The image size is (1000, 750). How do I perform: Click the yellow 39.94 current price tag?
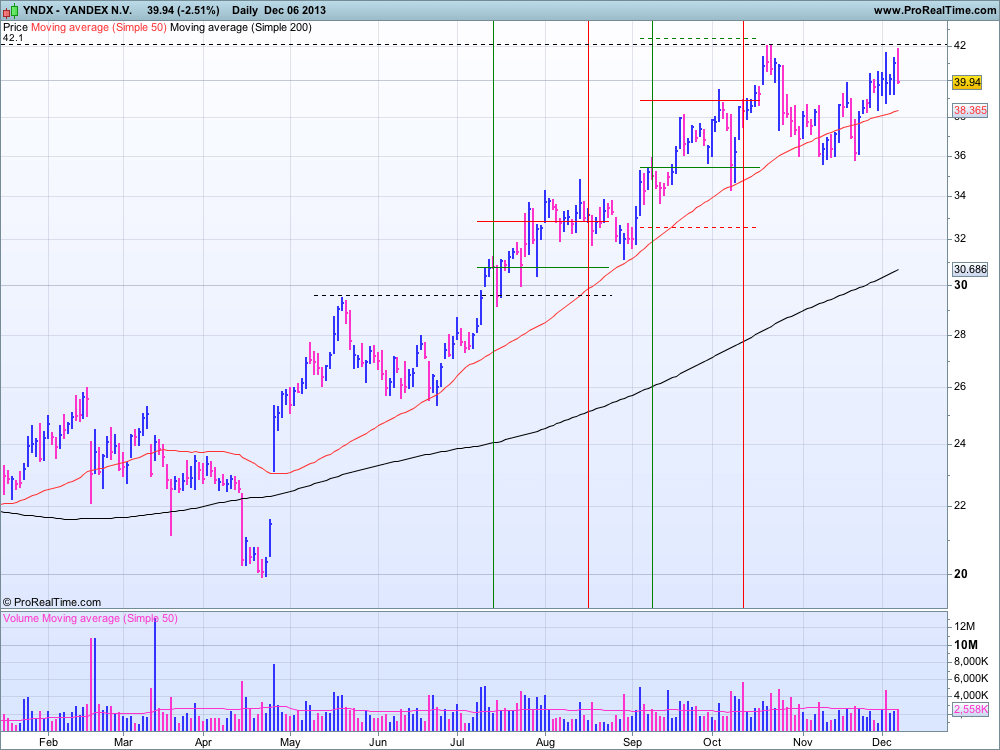pos(966,82)
